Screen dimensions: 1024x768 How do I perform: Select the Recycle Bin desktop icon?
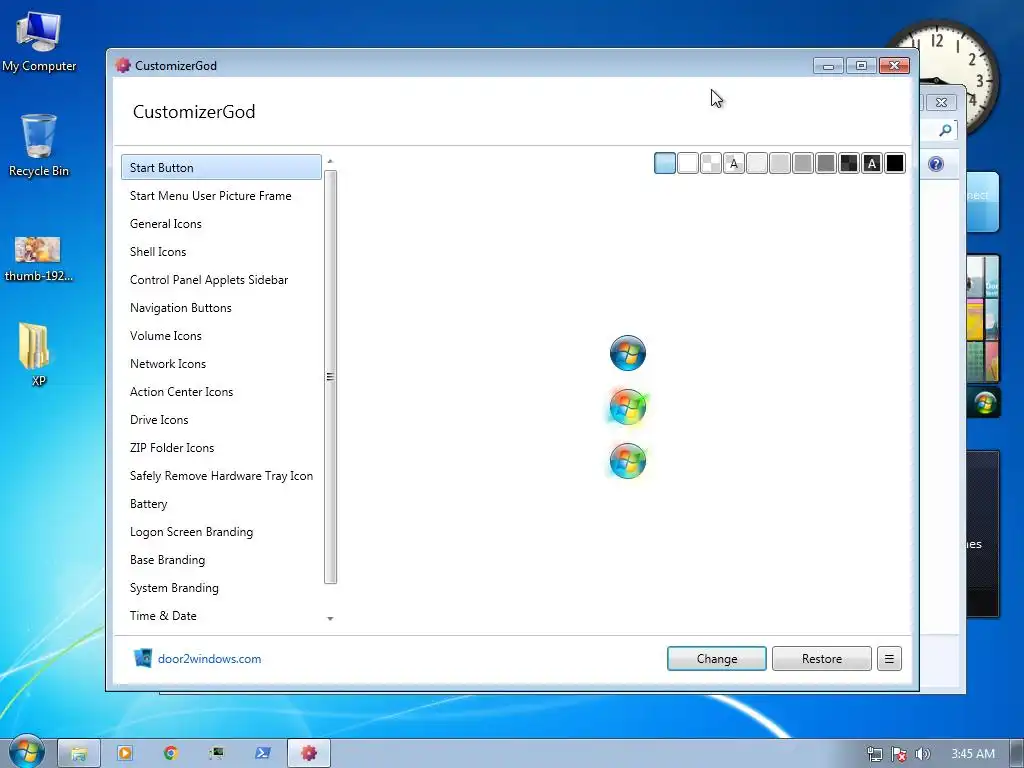pyautogui.click(x=39, y=145)
